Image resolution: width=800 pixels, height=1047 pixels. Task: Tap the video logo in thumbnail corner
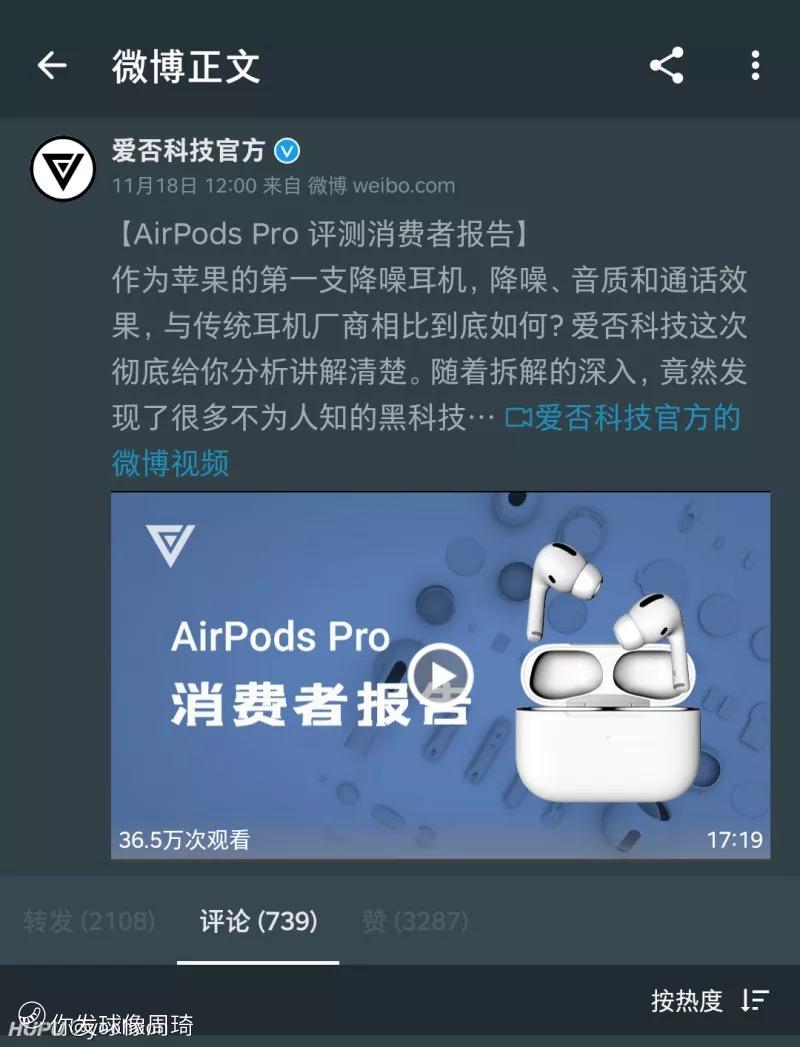point(170,545)
